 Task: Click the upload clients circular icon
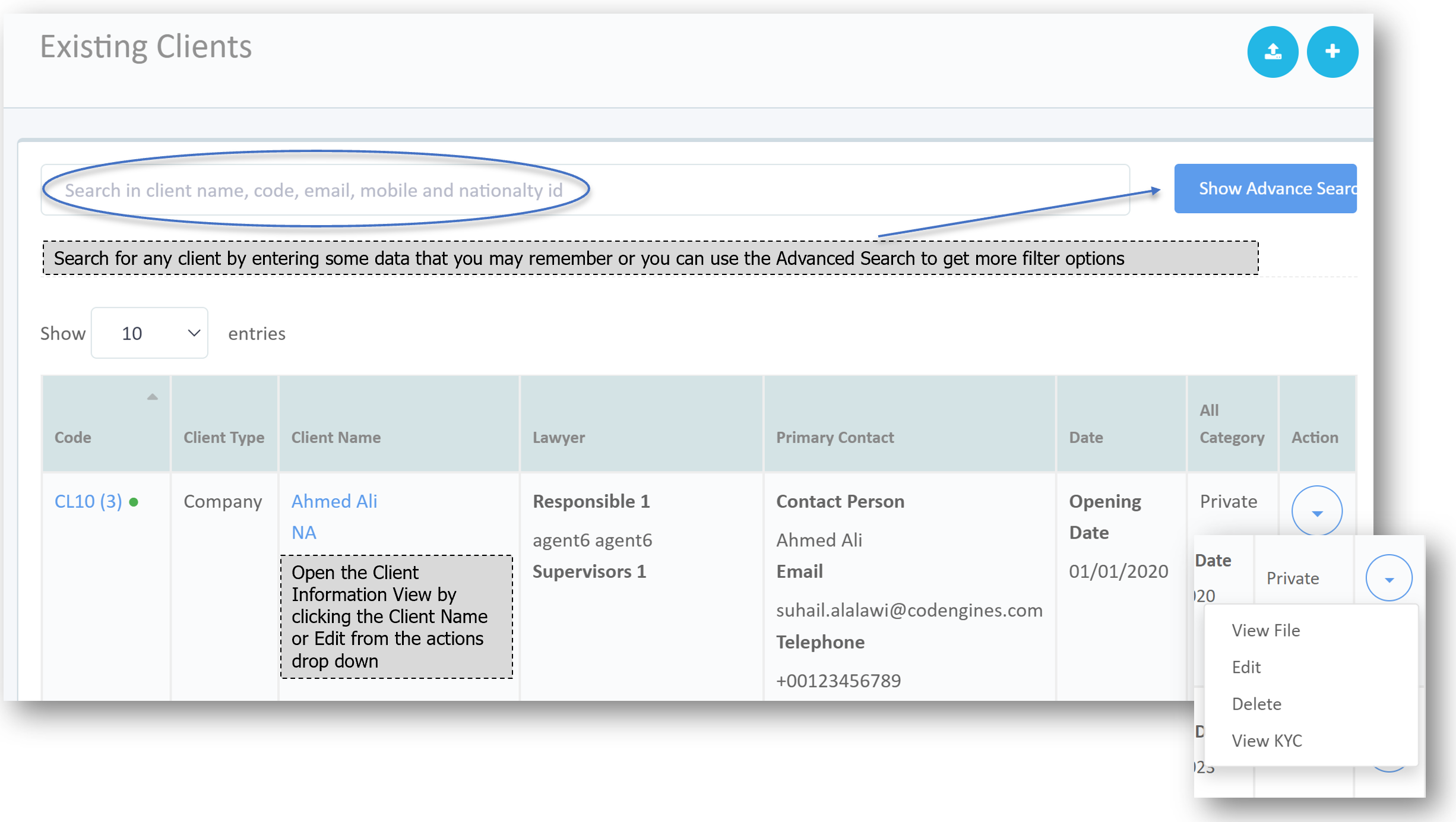coord(1272,52)
